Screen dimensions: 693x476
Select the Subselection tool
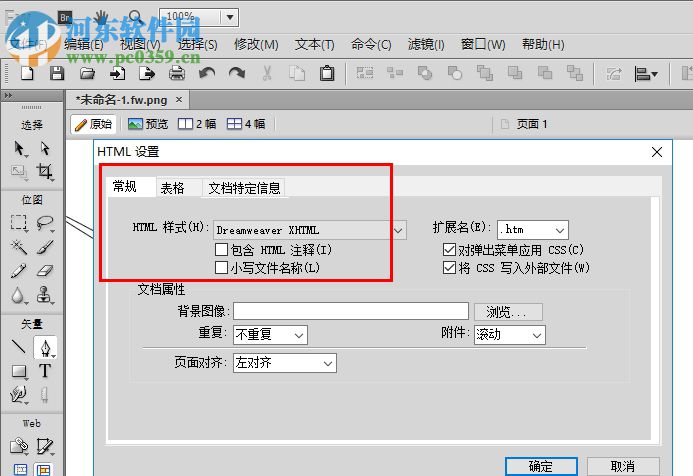point(45,149)
